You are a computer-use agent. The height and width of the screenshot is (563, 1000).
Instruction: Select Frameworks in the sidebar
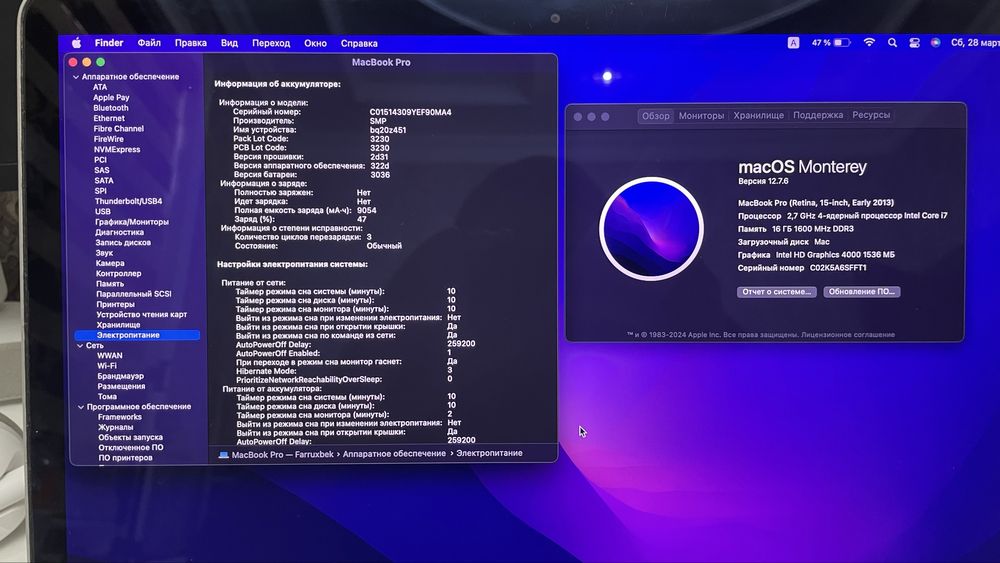pyautogui.click(x=120, y=417)
